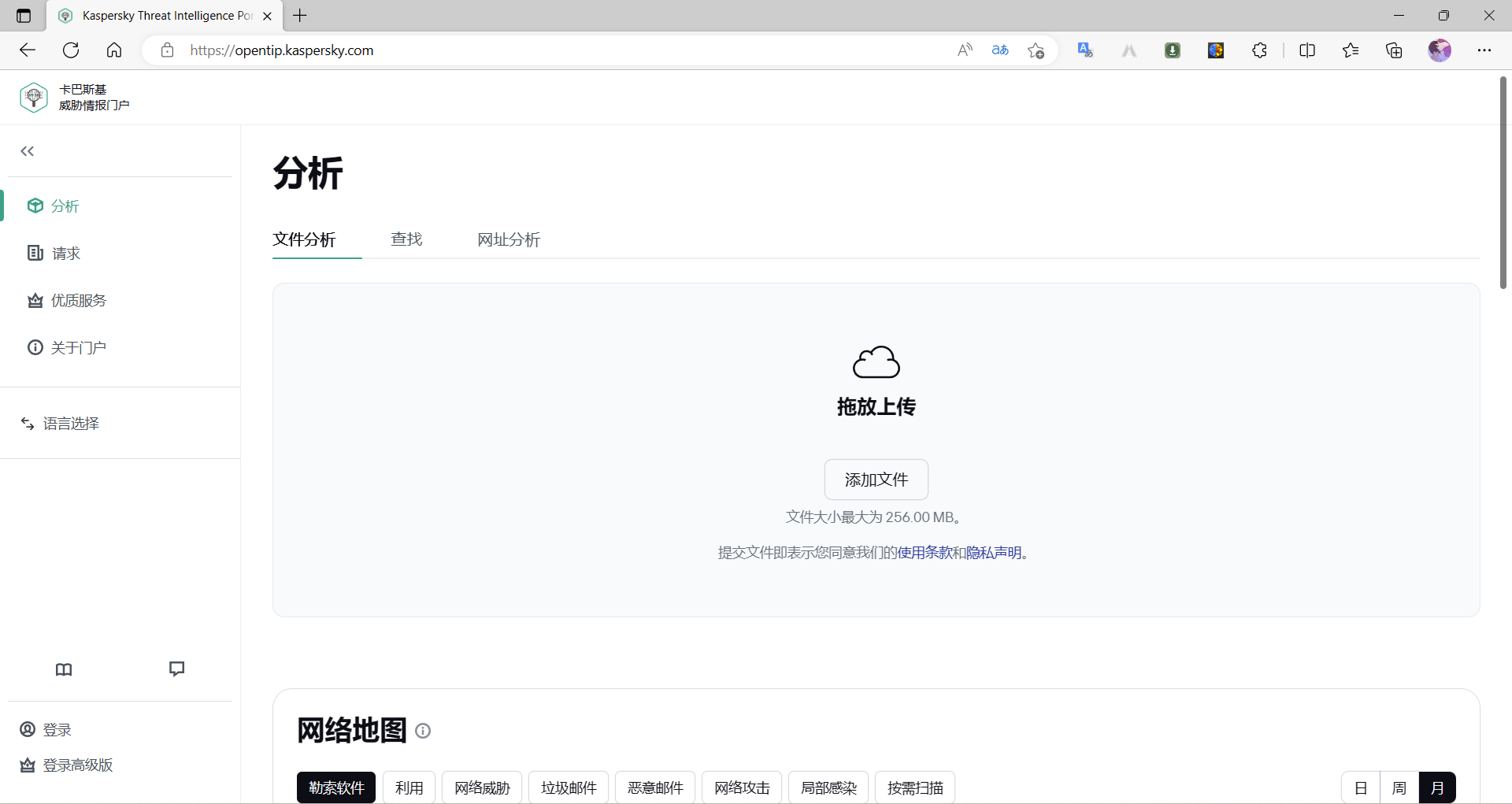Enable the 垃圾邮件 filter
1512x804 pixels.
tap(569, 787)
